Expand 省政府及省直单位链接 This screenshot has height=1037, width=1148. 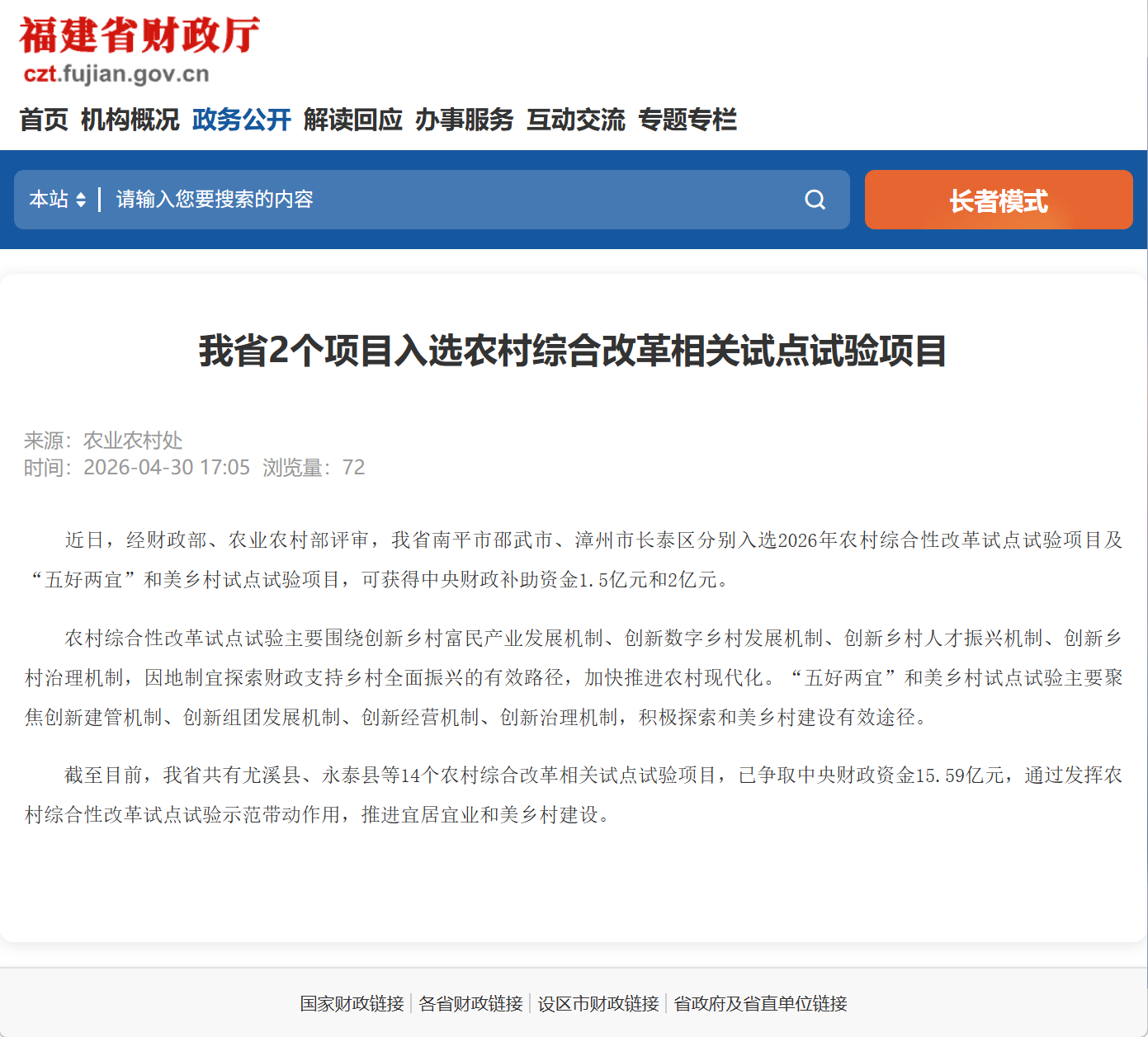coord(760,1003)
